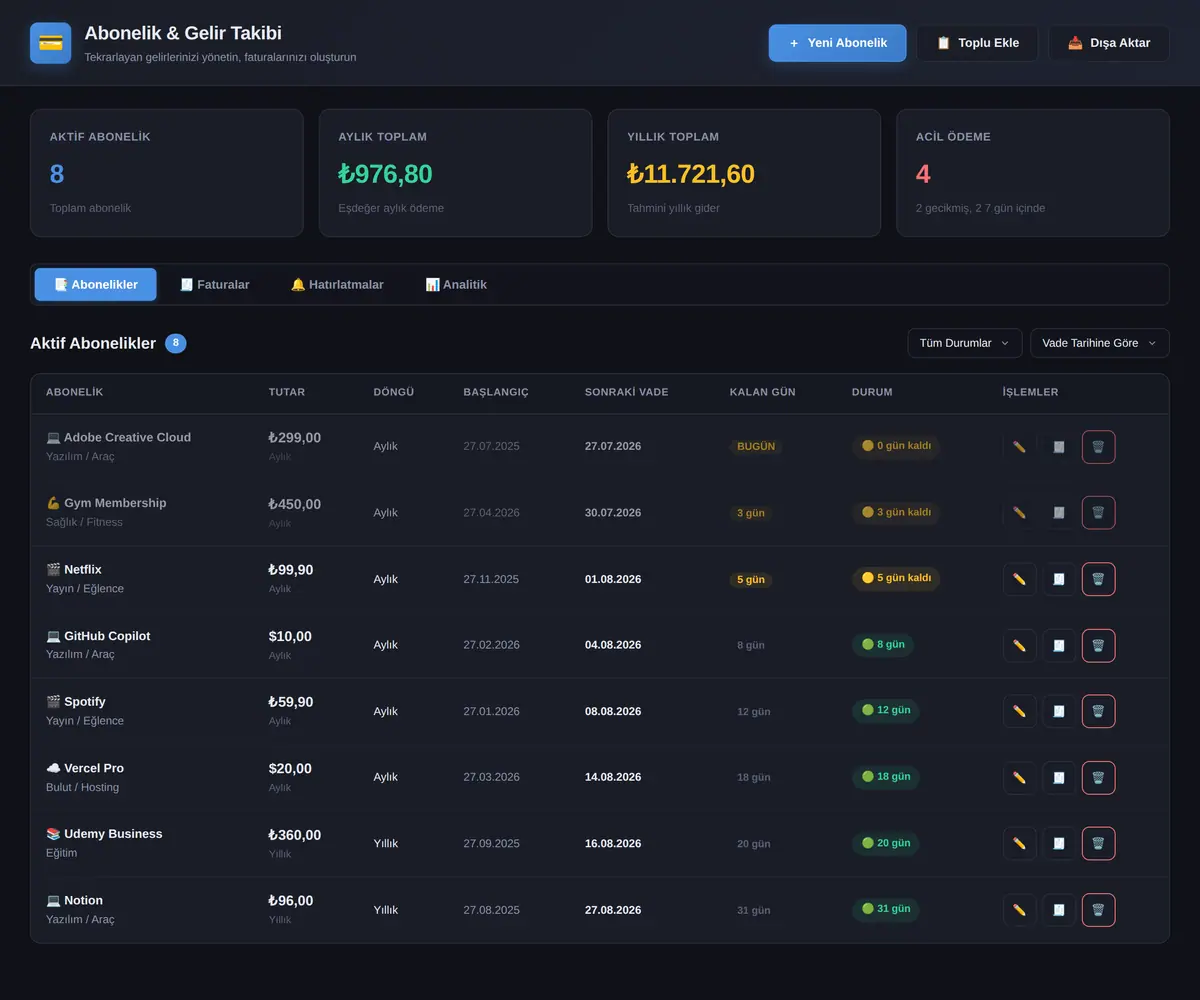Show the Analitik tab
The width and height of the screenshot is (1200, 1000).
456,284
